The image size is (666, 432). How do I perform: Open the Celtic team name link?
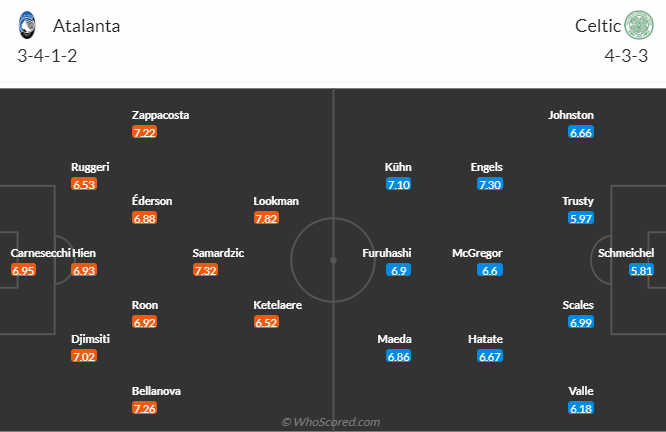click(x=596, y=26)
